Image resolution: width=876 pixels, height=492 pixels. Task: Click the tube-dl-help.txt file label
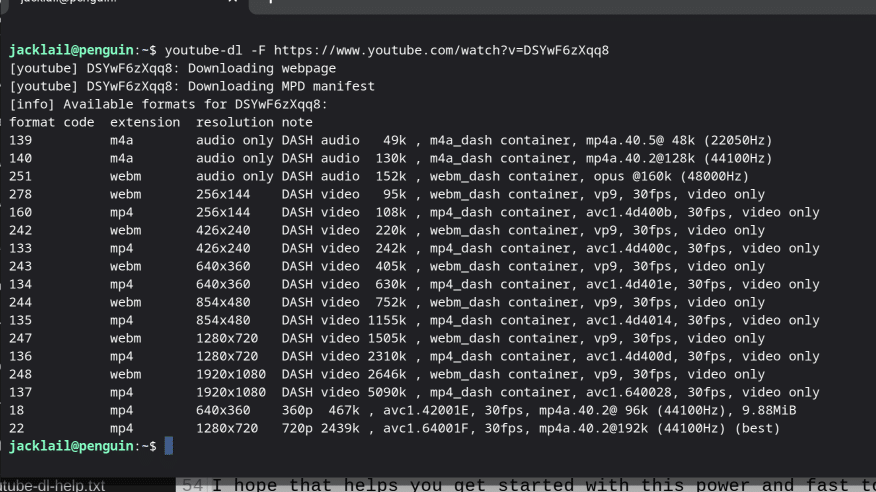[x=53, y=485]
